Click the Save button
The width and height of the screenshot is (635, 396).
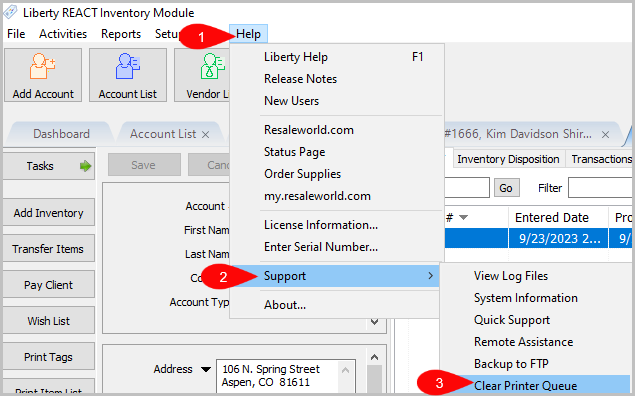pos(144,165)
